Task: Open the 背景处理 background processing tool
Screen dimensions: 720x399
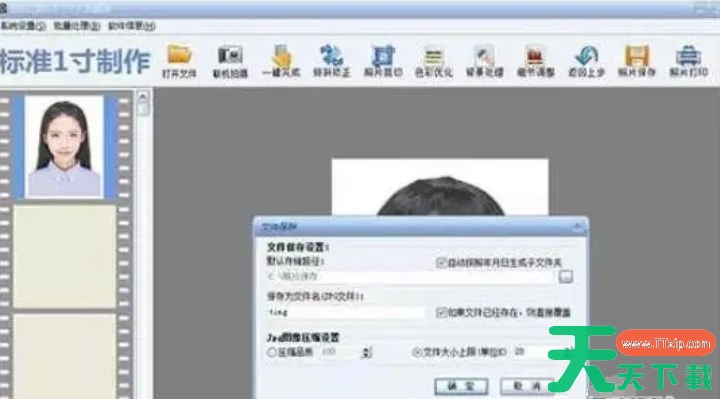Action: pyautogui.click(x=484, y=61)
